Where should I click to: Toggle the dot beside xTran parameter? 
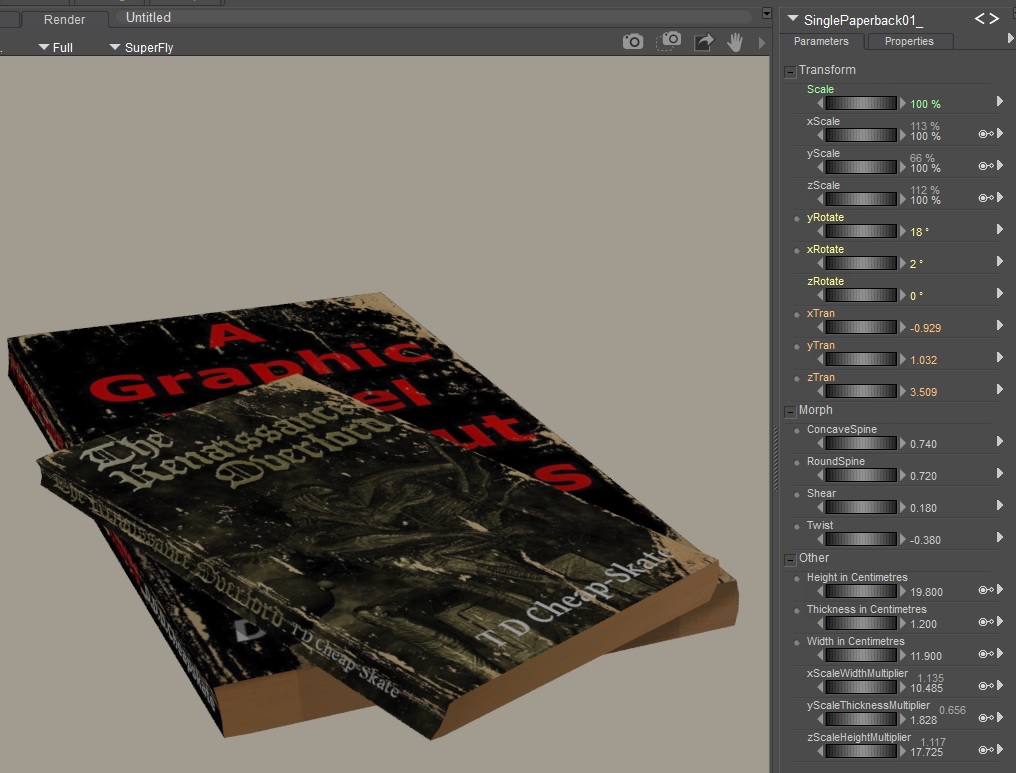coord(797,314)
